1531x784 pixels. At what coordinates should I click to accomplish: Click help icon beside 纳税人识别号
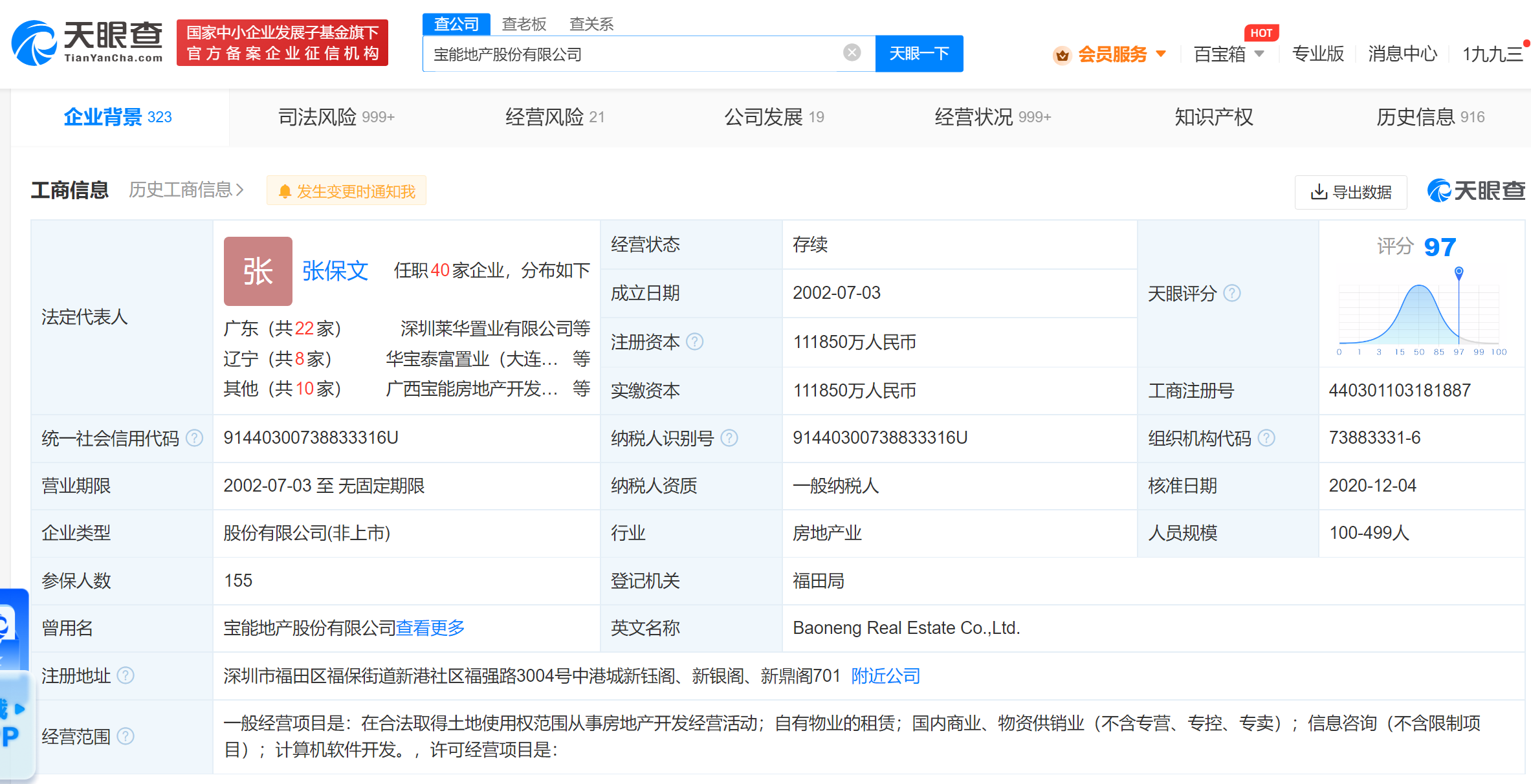[729, 438]
